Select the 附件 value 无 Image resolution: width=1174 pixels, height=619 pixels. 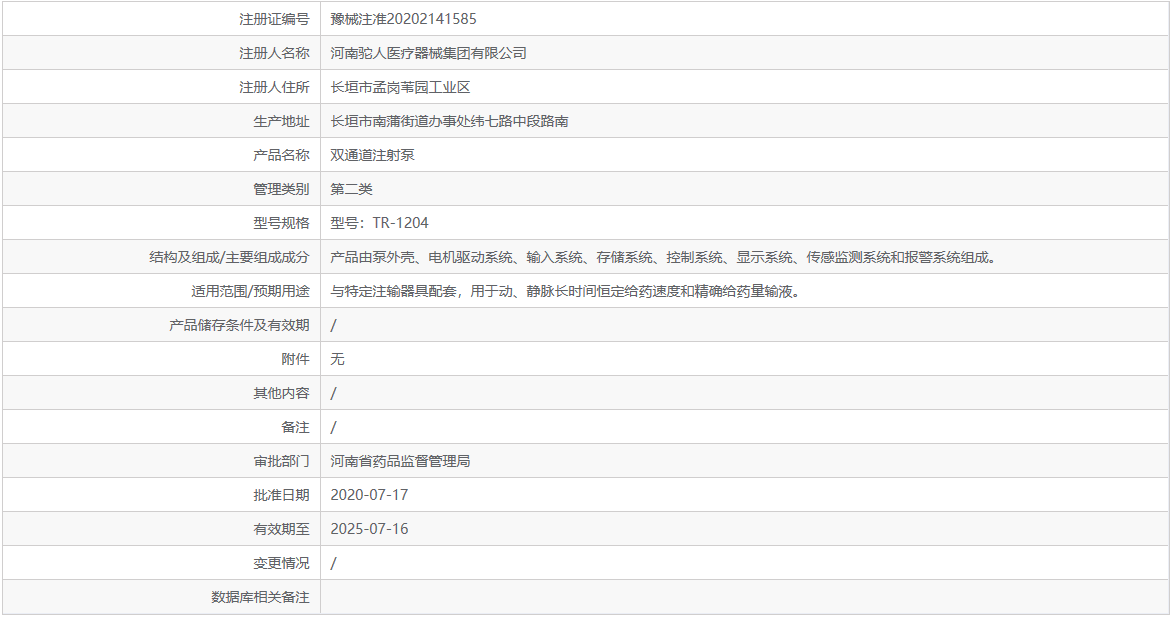point(338,359)
